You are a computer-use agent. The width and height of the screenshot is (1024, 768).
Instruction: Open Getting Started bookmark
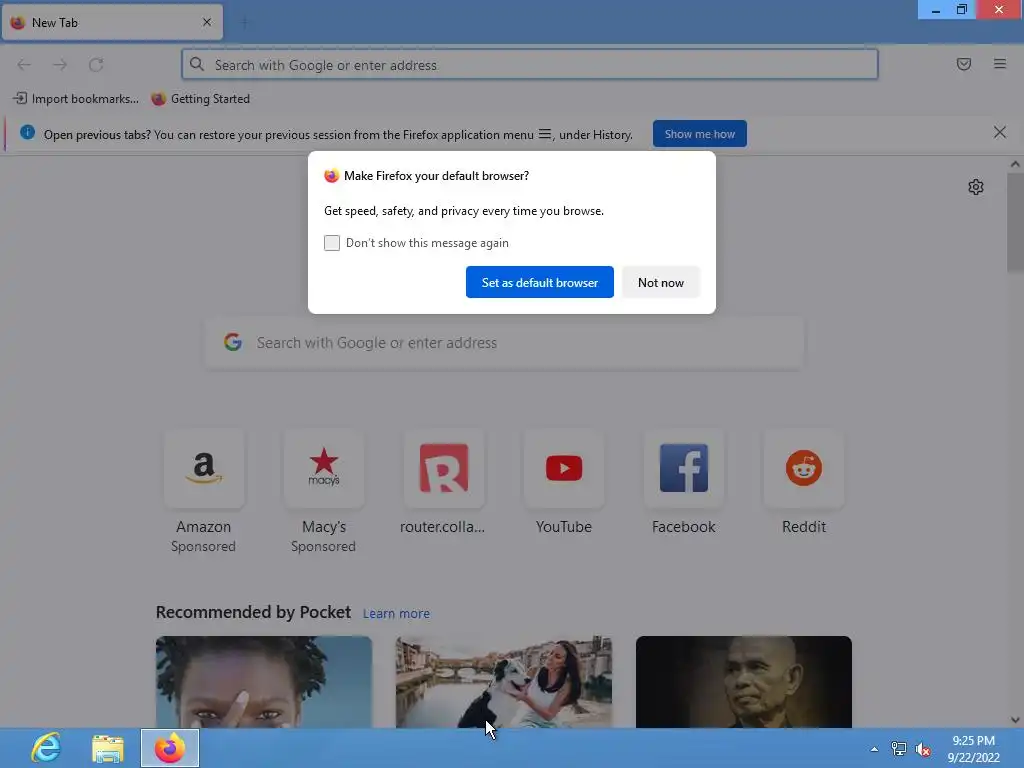click(x=200, y=99)
